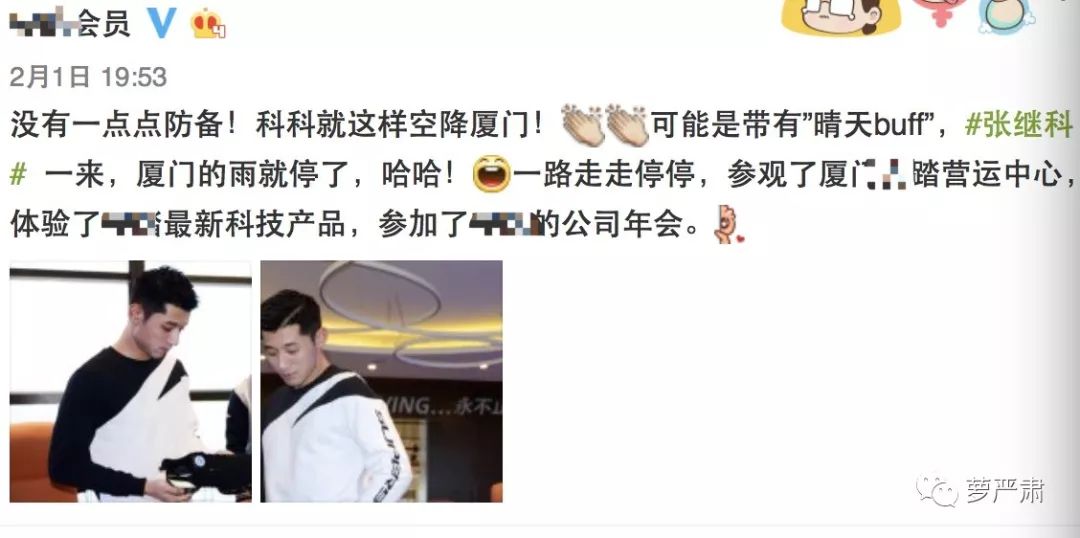Open the poster's username ending in 会员
The width and height of the screenshot is (1080, 538).
pos(70,23)
